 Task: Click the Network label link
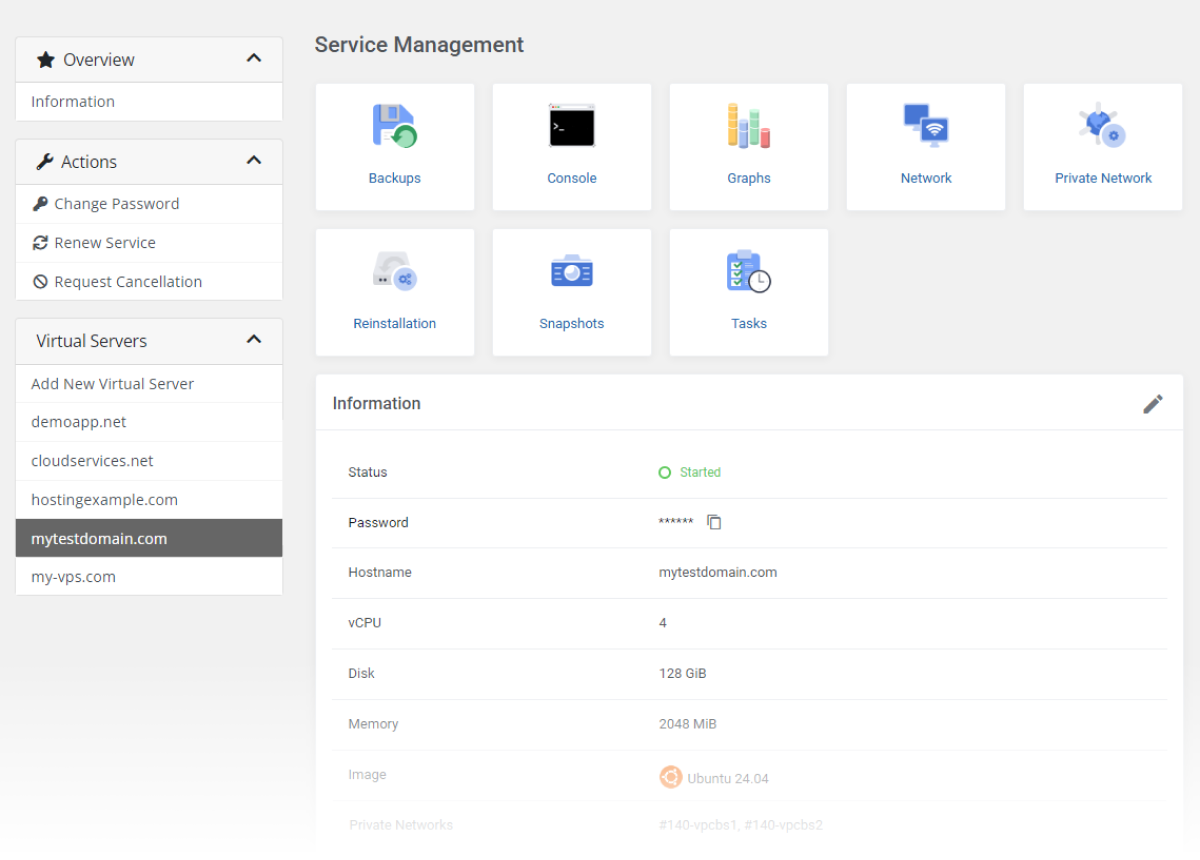point(926,178)
